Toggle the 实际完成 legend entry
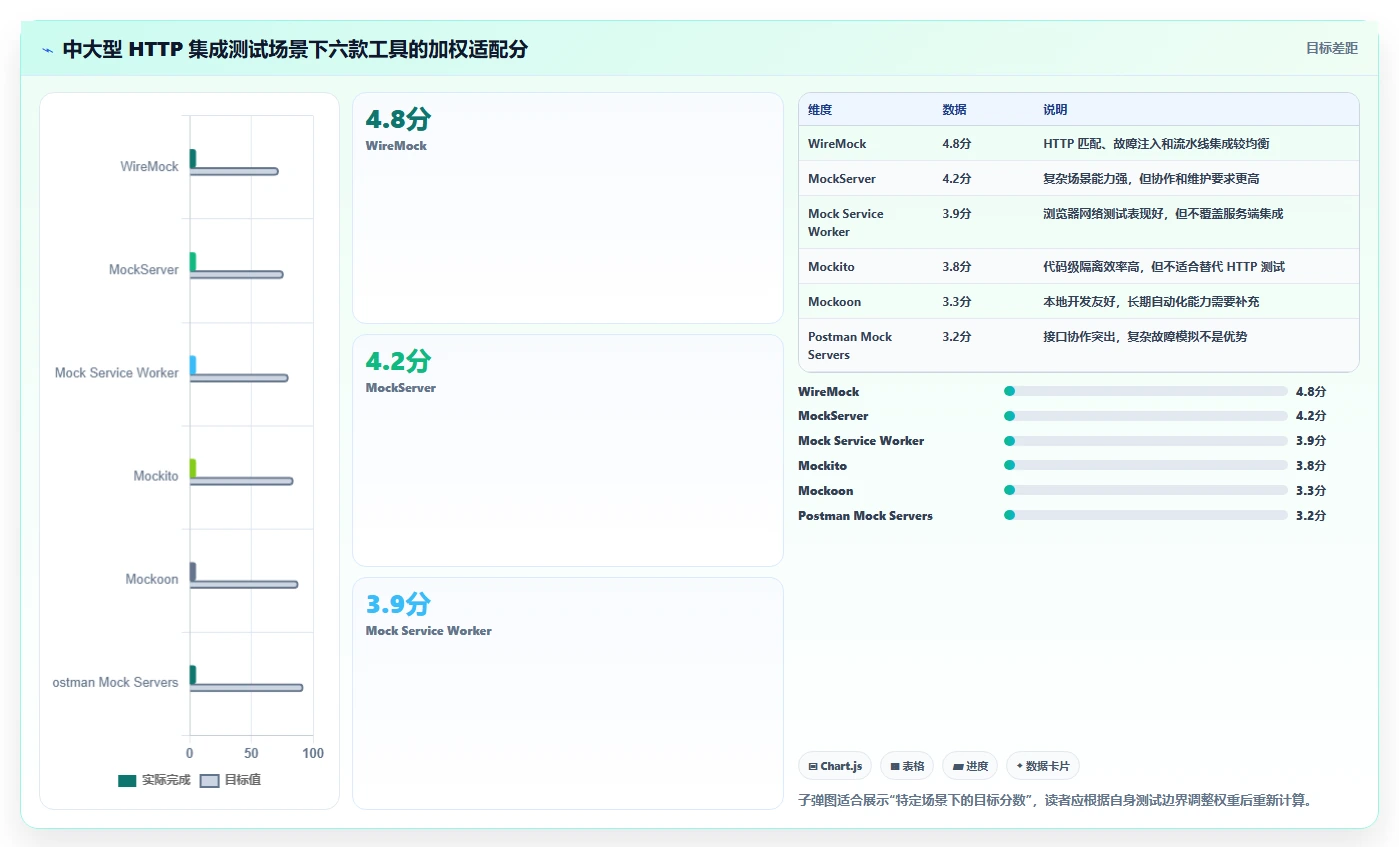This screenshot has width=1399, height=847. 154,780
